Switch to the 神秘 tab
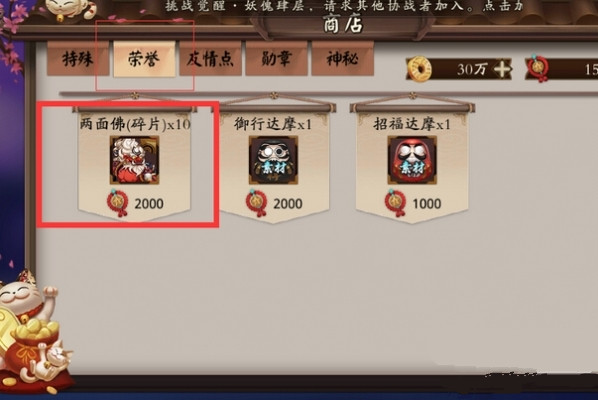 pos(342,59)
